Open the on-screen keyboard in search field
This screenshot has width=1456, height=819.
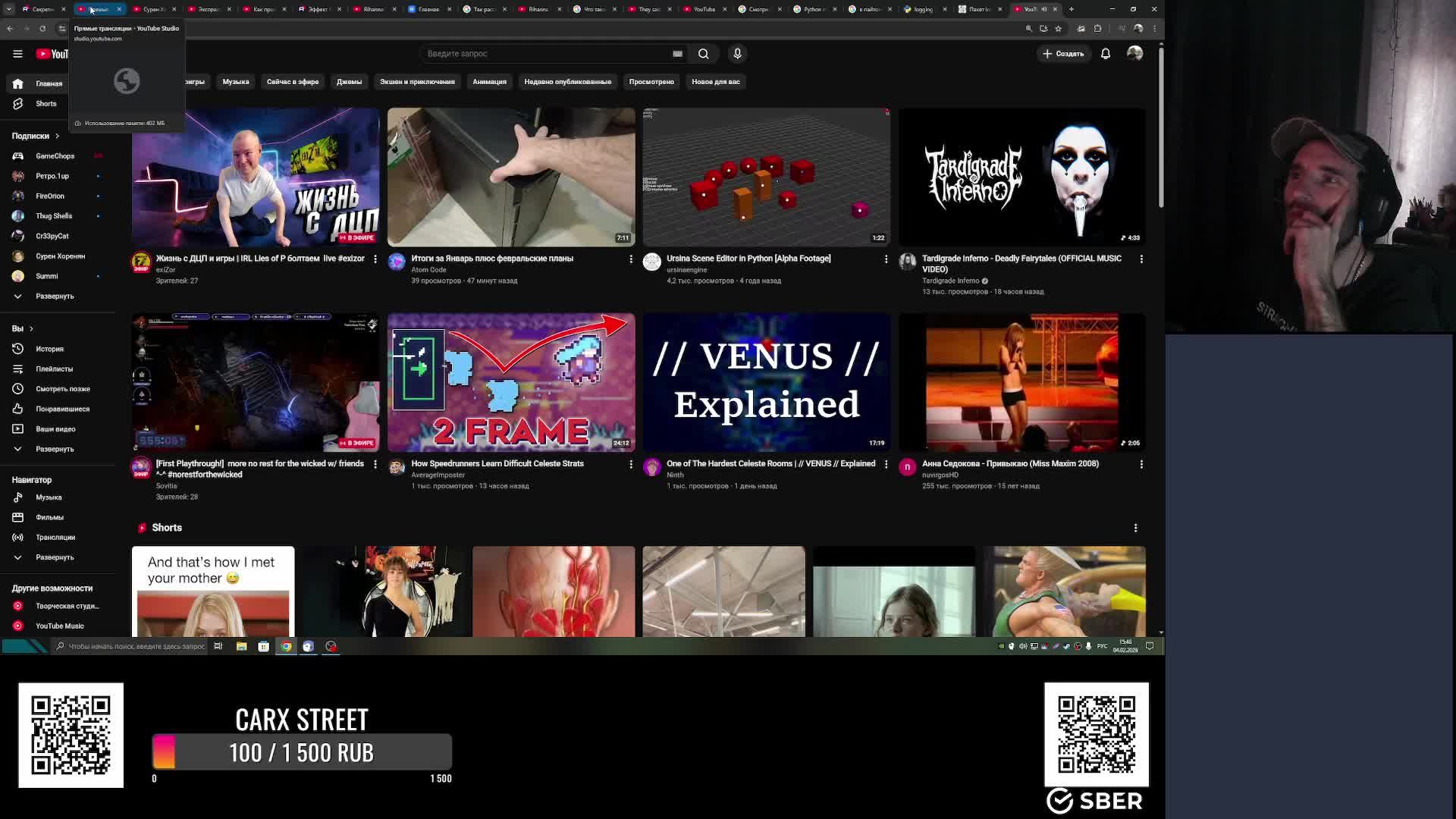(677, 54)
